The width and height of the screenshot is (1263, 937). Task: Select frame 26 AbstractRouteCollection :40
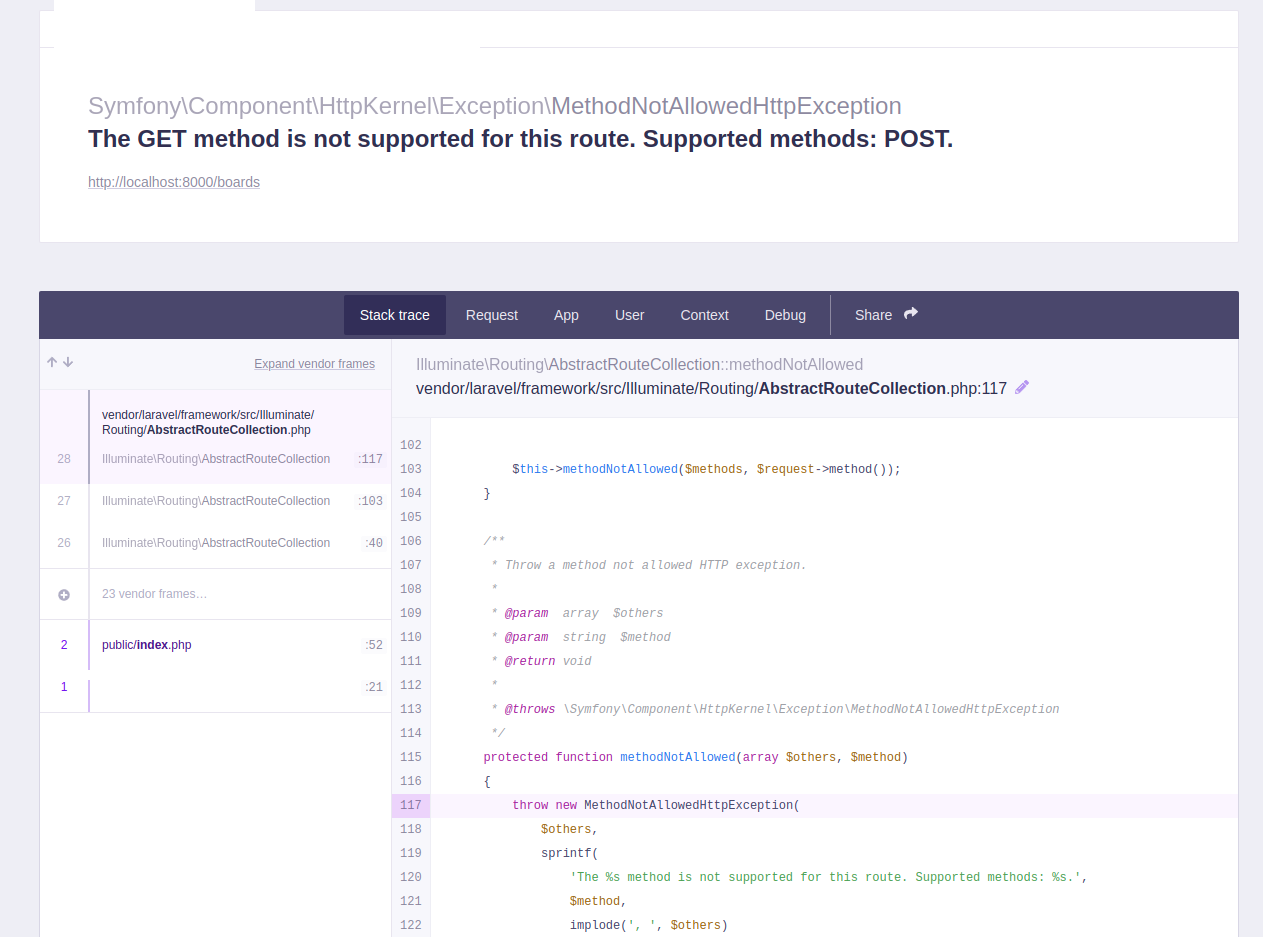coord(215,543)
